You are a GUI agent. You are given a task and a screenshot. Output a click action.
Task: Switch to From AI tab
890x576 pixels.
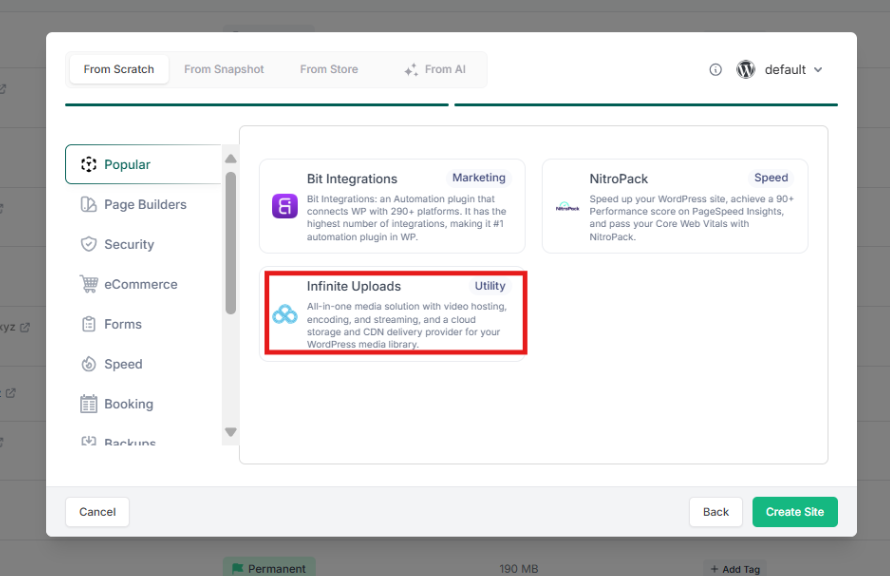[x=435, y=69]
